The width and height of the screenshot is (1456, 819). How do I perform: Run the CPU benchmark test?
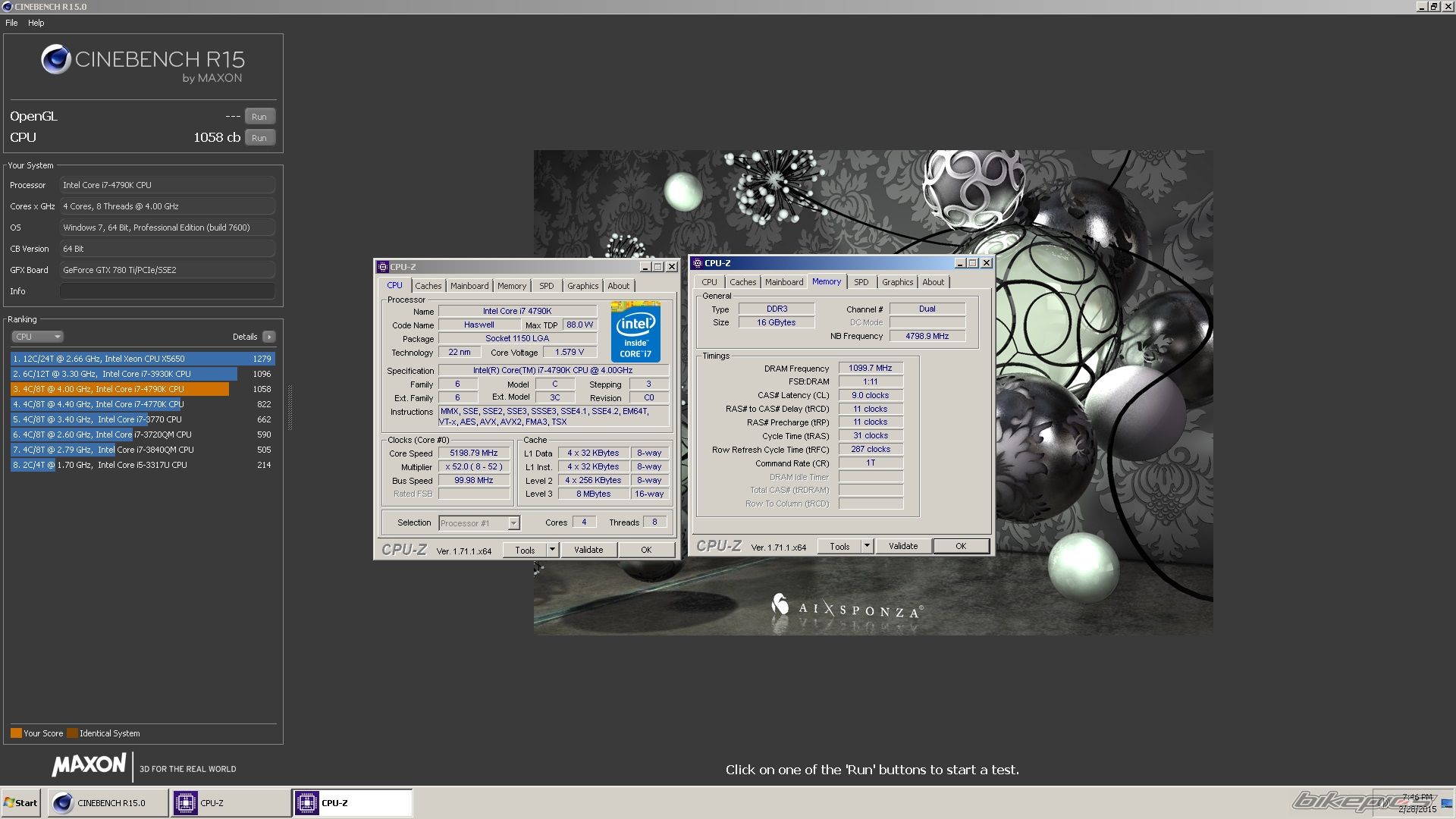click(259, 138)
